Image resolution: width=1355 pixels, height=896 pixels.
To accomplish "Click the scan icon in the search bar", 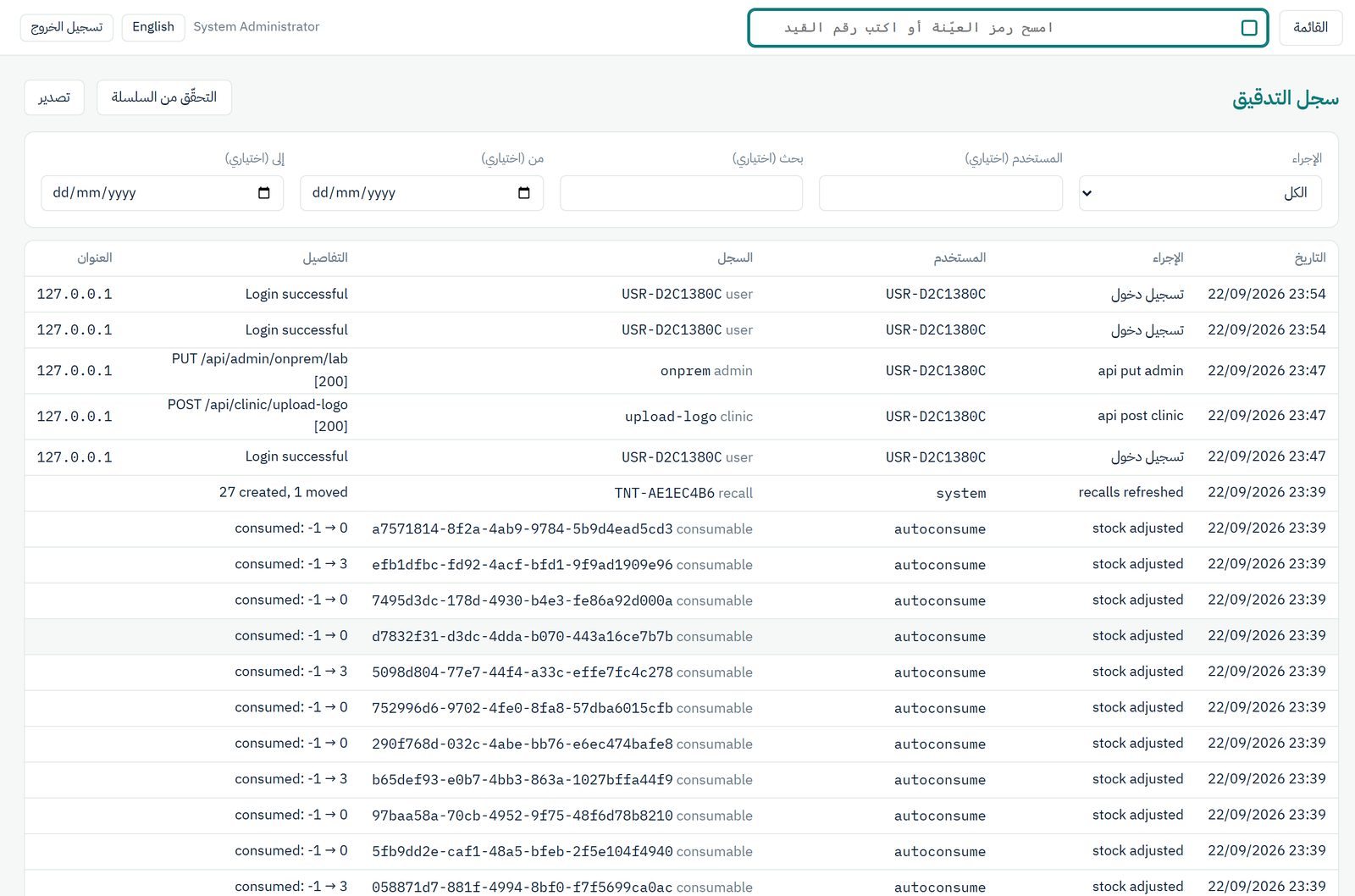I will coord(1248,28).
